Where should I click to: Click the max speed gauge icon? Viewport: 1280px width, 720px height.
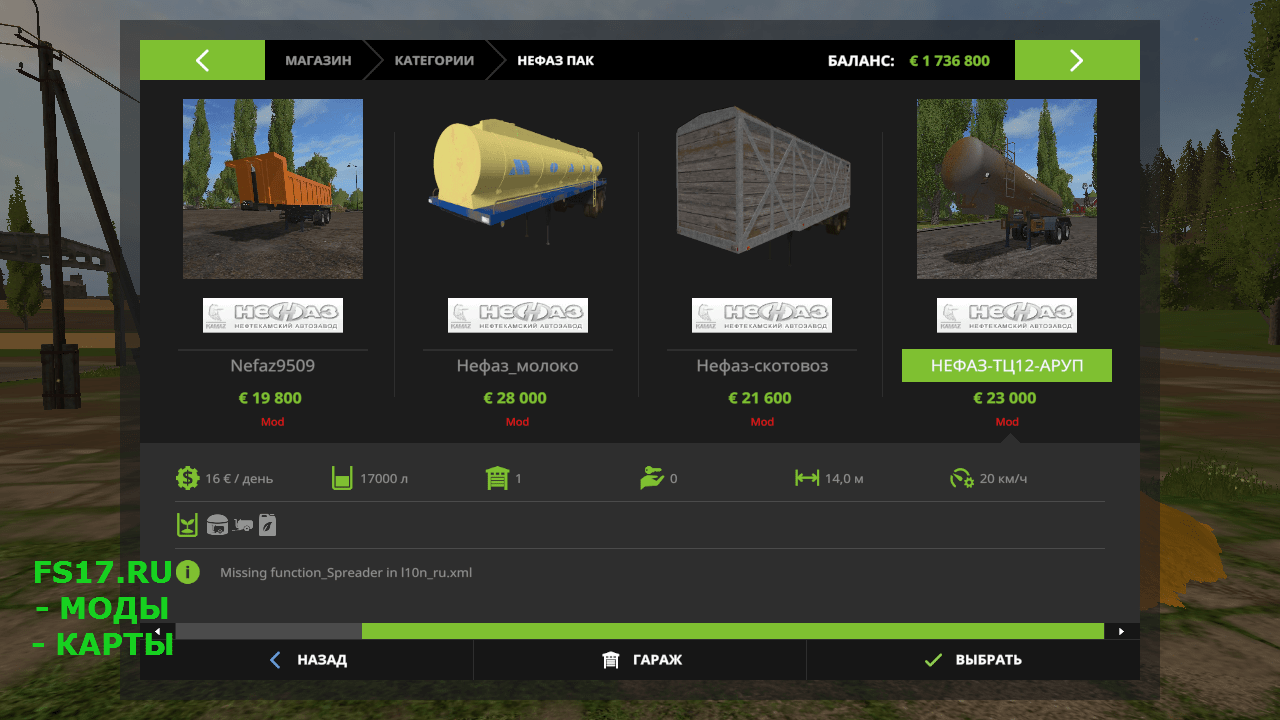[962, 478]
